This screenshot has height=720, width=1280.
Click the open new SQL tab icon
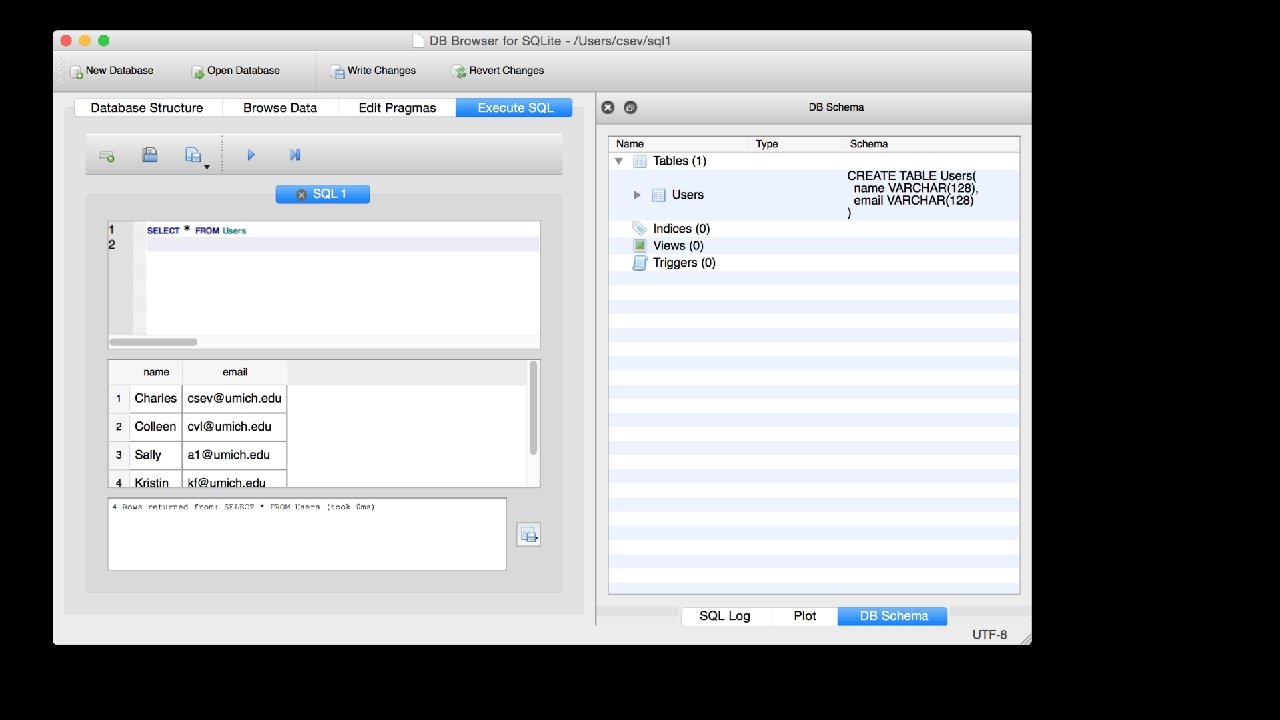106,155
